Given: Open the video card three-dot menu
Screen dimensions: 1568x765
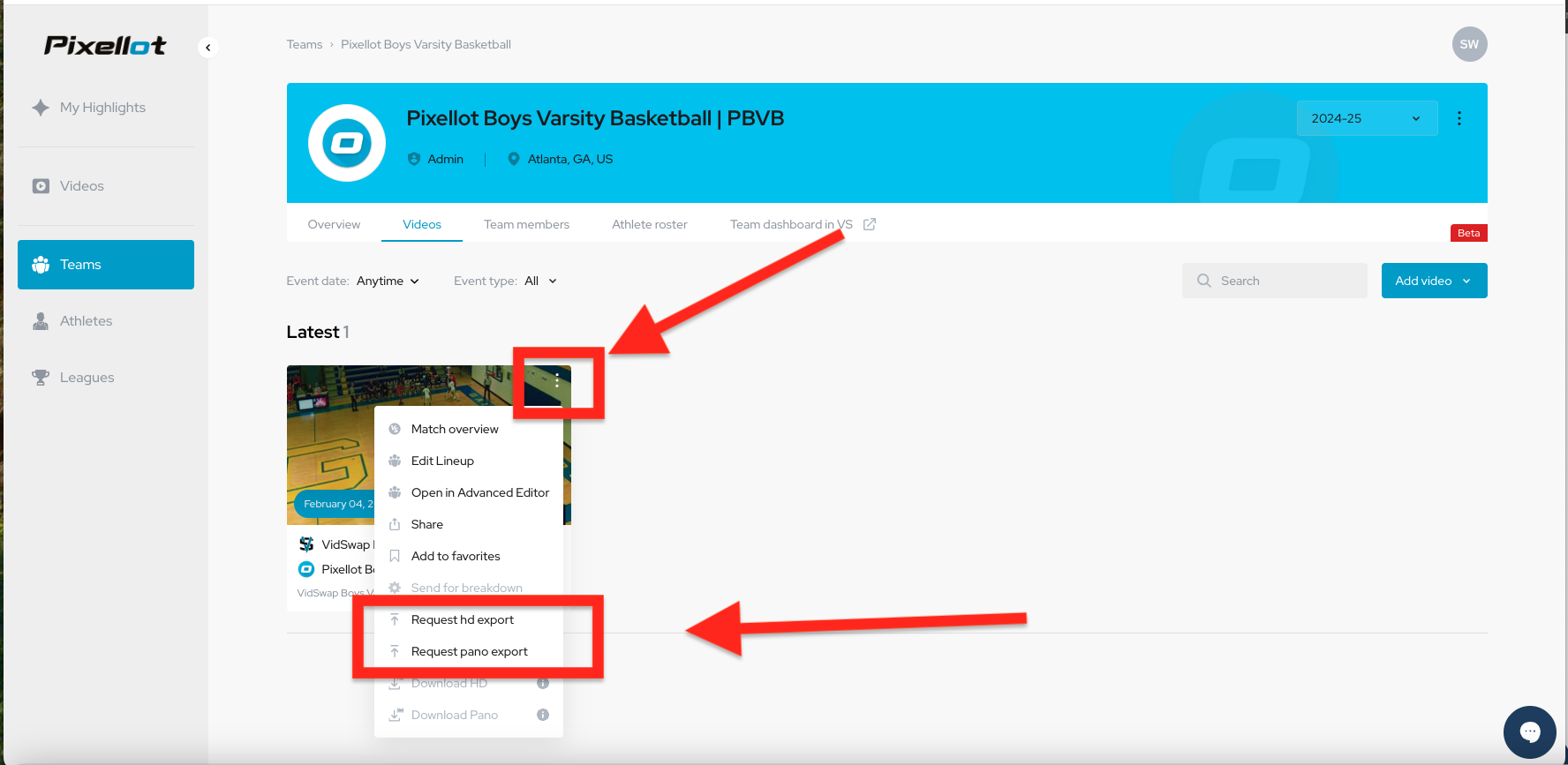Looking at the screenshot, I should [x=557, y=381].
